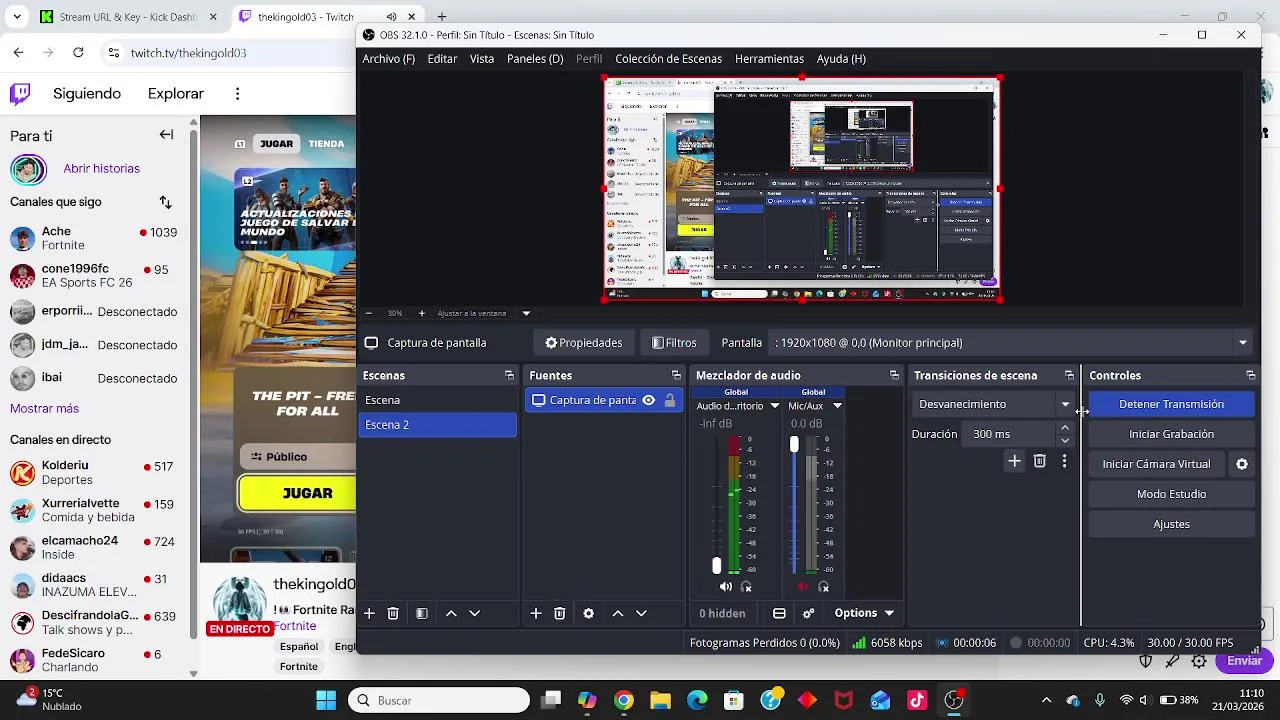The image size is (1280, 720).
Task: Open advanced audio properties gears icon
Action: pyautogui.click(x=809, y=613)
